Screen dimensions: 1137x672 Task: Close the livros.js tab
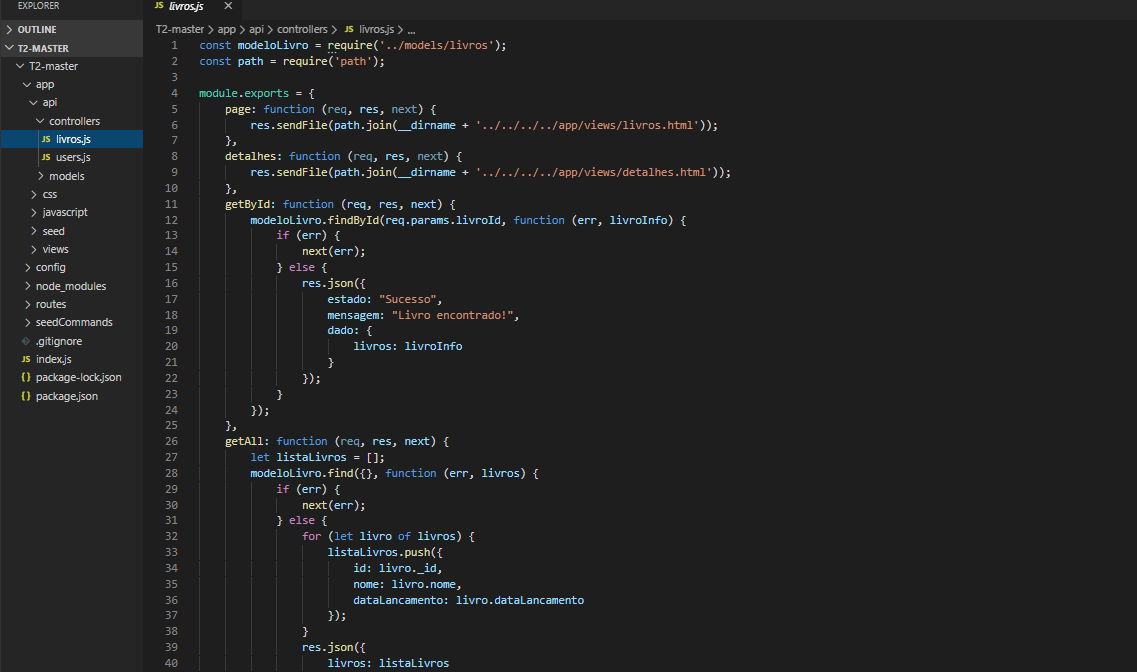tap(226, 7)
